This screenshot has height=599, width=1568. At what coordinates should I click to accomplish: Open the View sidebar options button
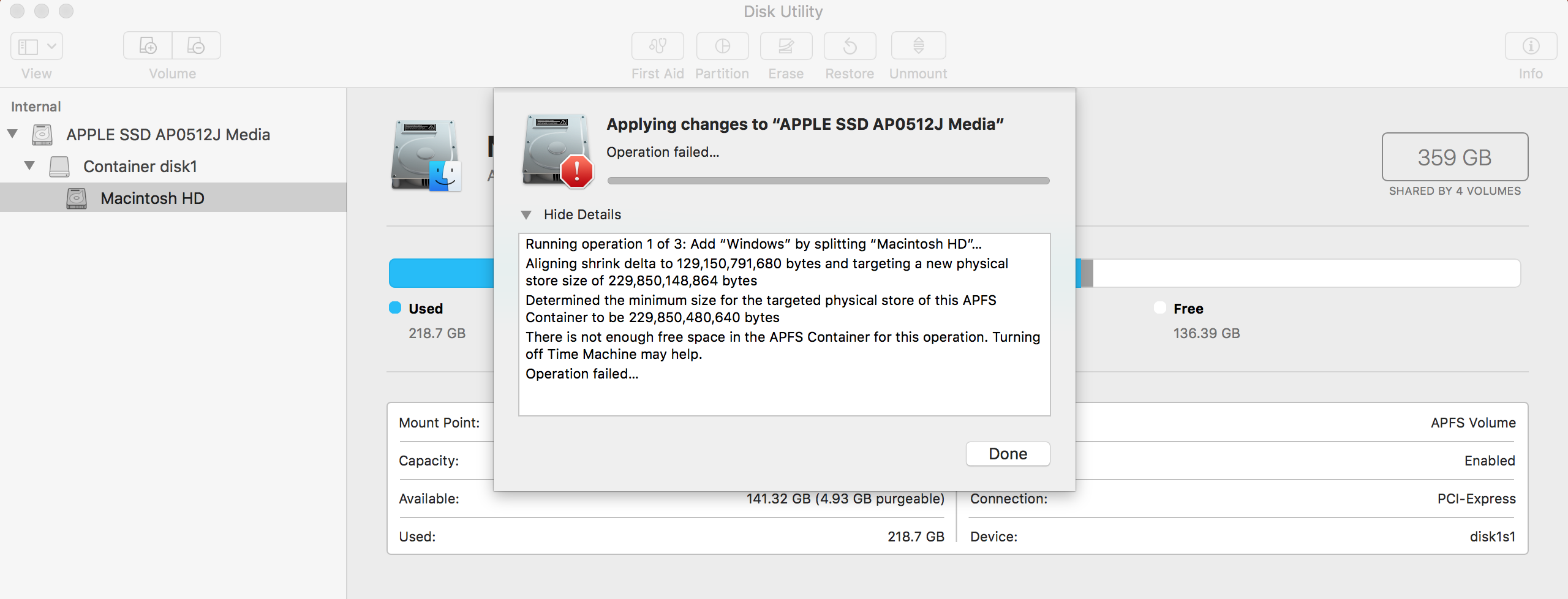point(37,46)
